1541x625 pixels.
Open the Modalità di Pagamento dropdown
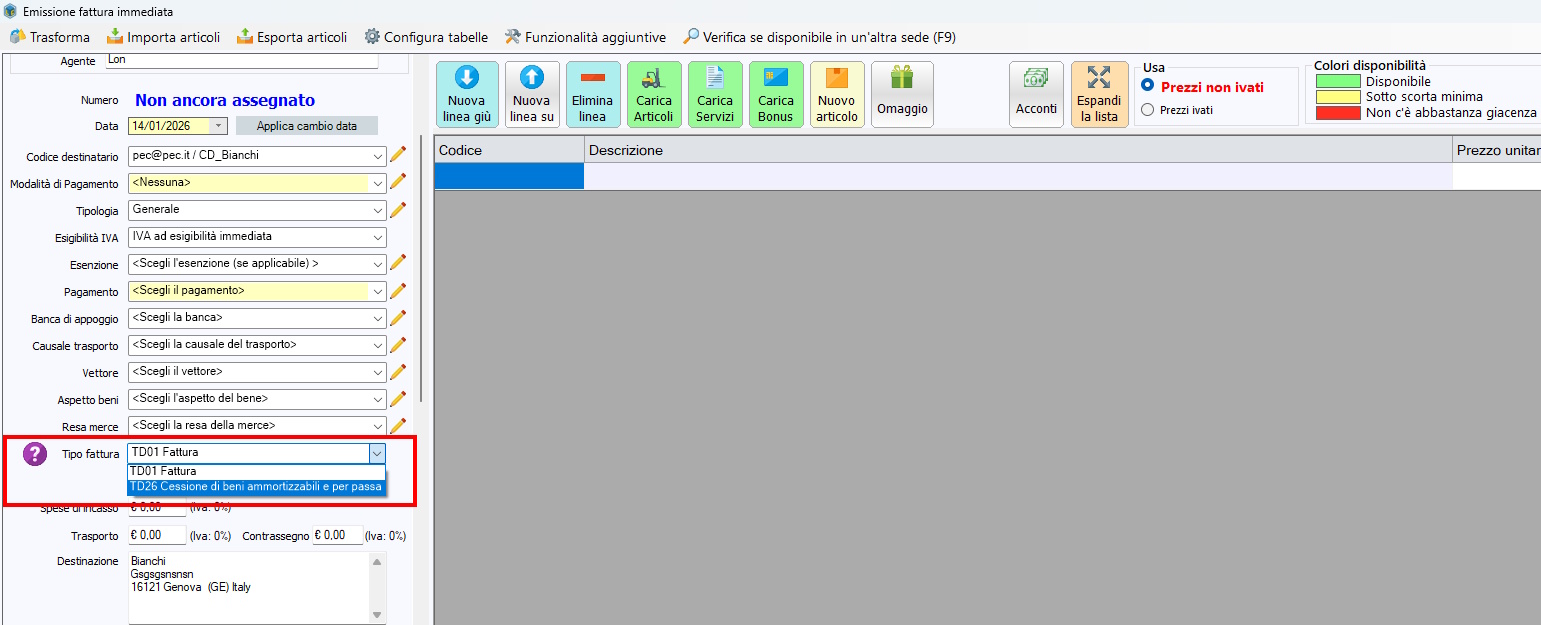[x=376, y=183]
